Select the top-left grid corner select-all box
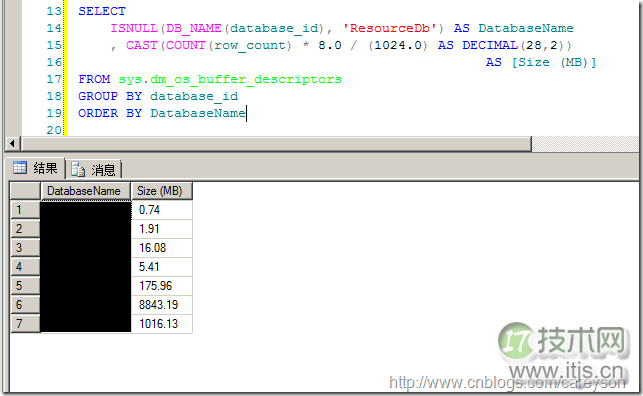Screen dimensions: 643x396 tap(25, 191)
